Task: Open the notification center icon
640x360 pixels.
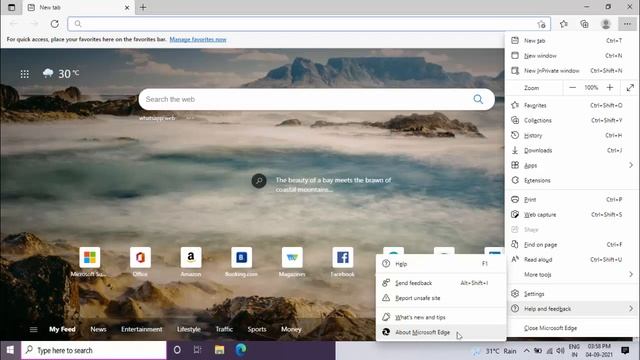Action: 624,350
